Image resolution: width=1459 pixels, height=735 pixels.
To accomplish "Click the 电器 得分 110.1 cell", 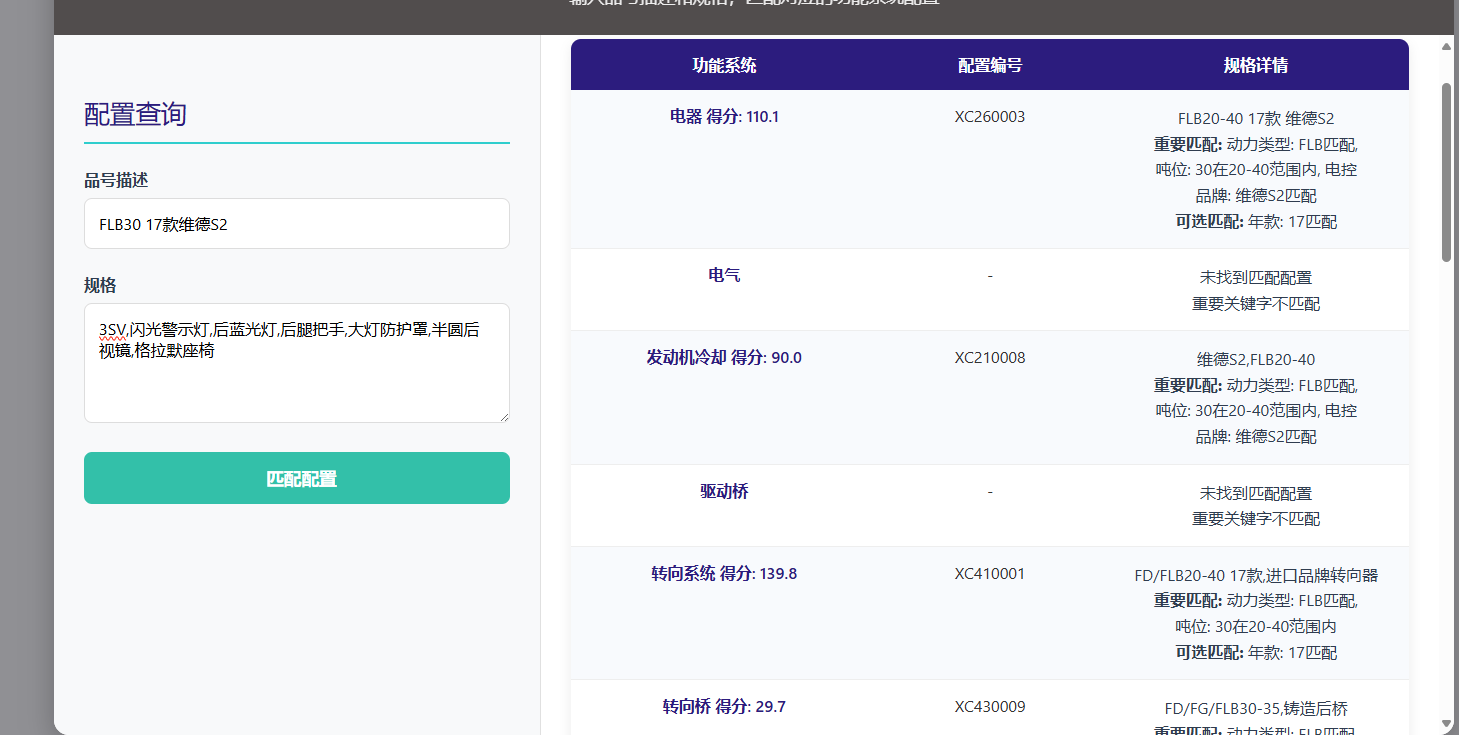I will tap(724, 117).
